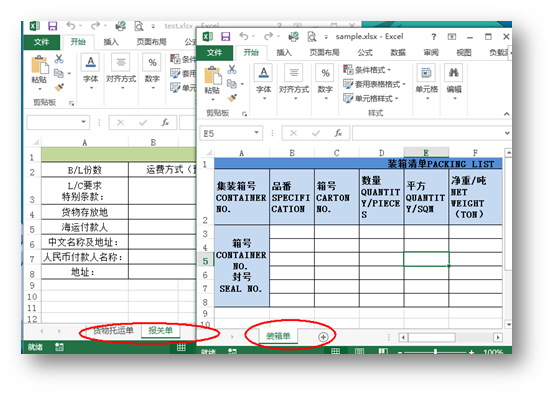Viewport: 554px width, 396px height.
Task: Select 货物托运单 sheet tab in test.xlsx
Action: pyautogui.click(x=113, y=331)
